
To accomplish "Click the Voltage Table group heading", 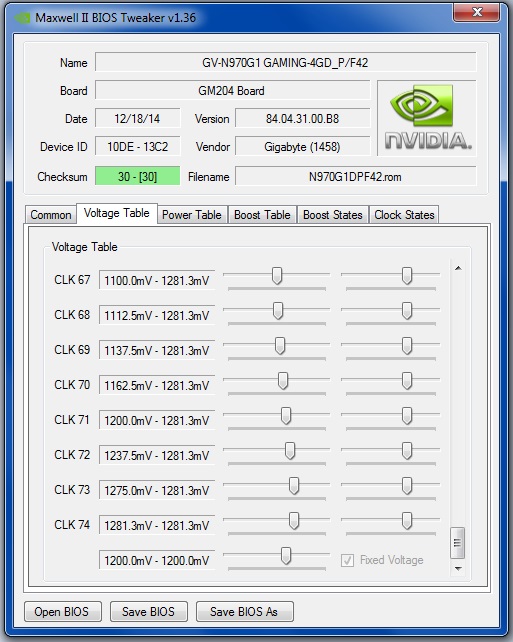I will tap(85, 247).
